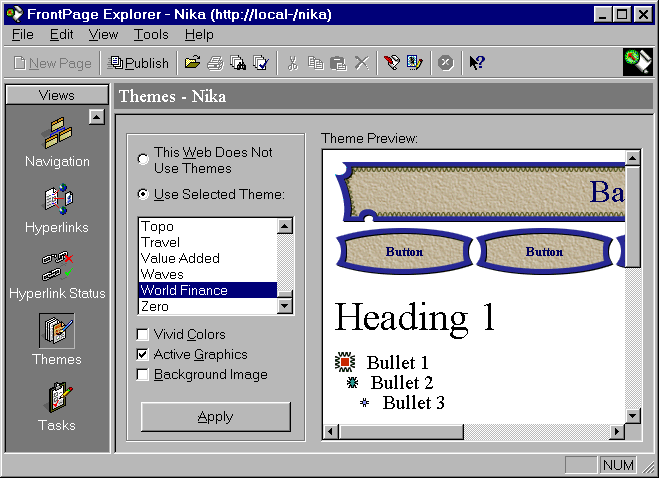Open the Navigation view
659x478 pixels.
tap(57, 142)
